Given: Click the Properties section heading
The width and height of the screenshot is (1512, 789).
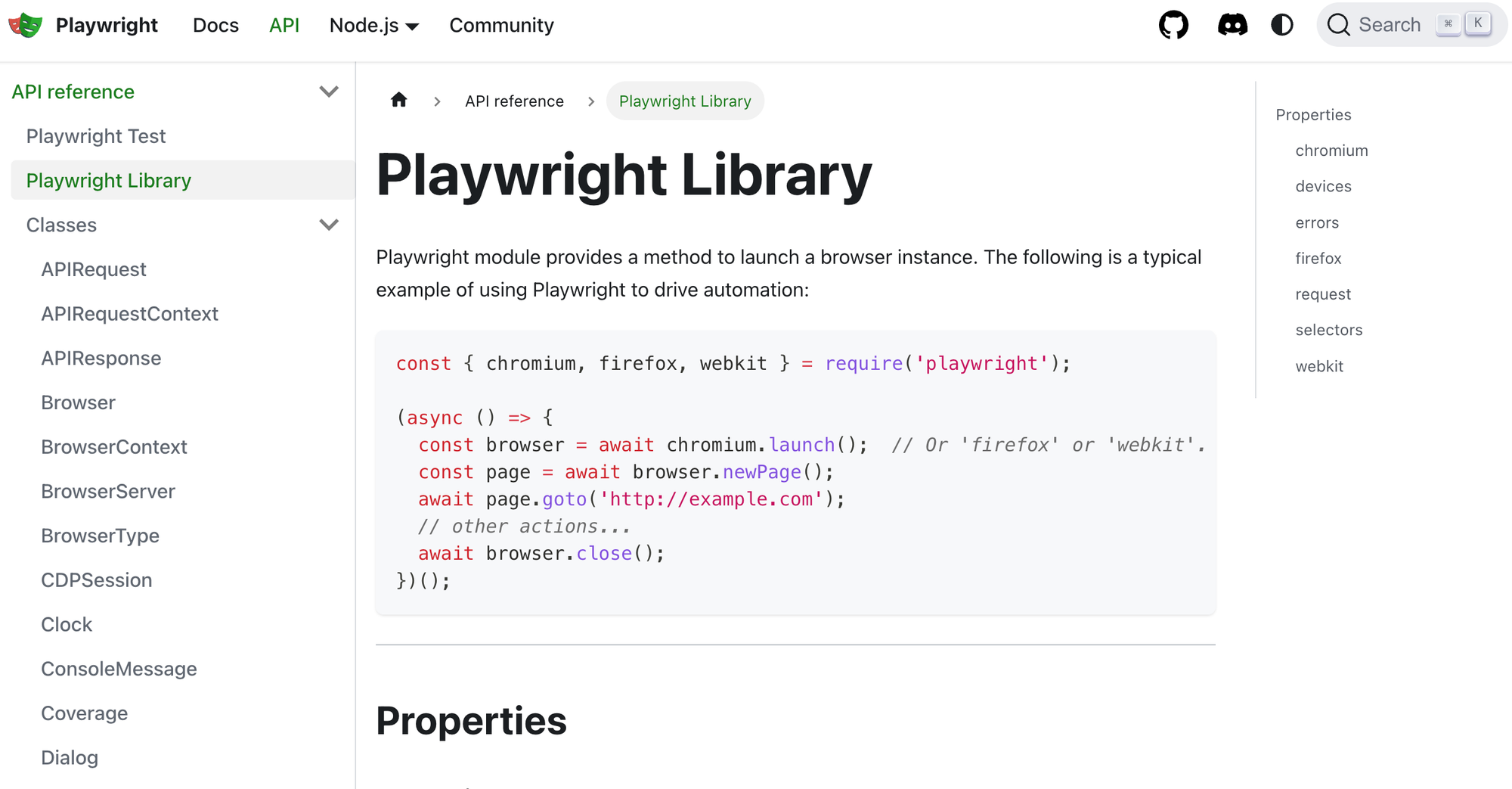Looking at the screenshot, I should pyautogui.click(x=471, y=720).
